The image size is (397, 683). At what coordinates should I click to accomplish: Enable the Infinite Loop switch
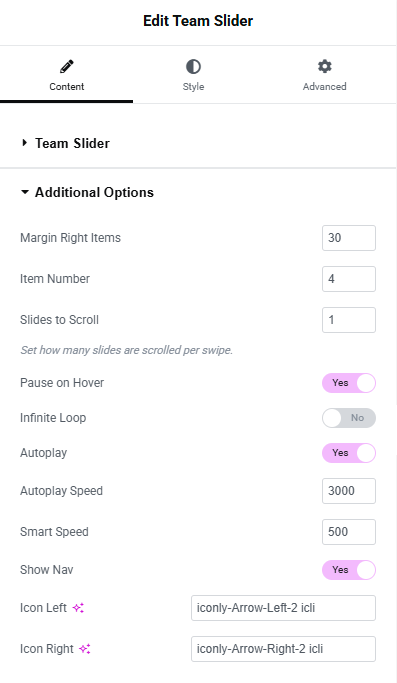(x=349, y=418)
